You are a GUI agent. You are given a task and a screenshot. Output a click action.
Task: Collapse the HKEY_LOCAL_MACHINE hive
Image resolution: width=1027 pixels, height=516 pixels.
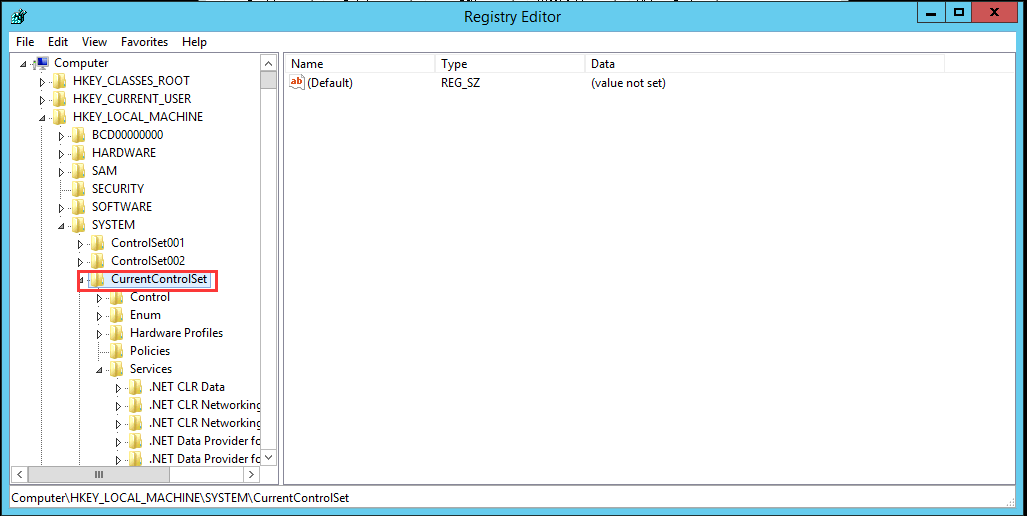click(42, 117)
